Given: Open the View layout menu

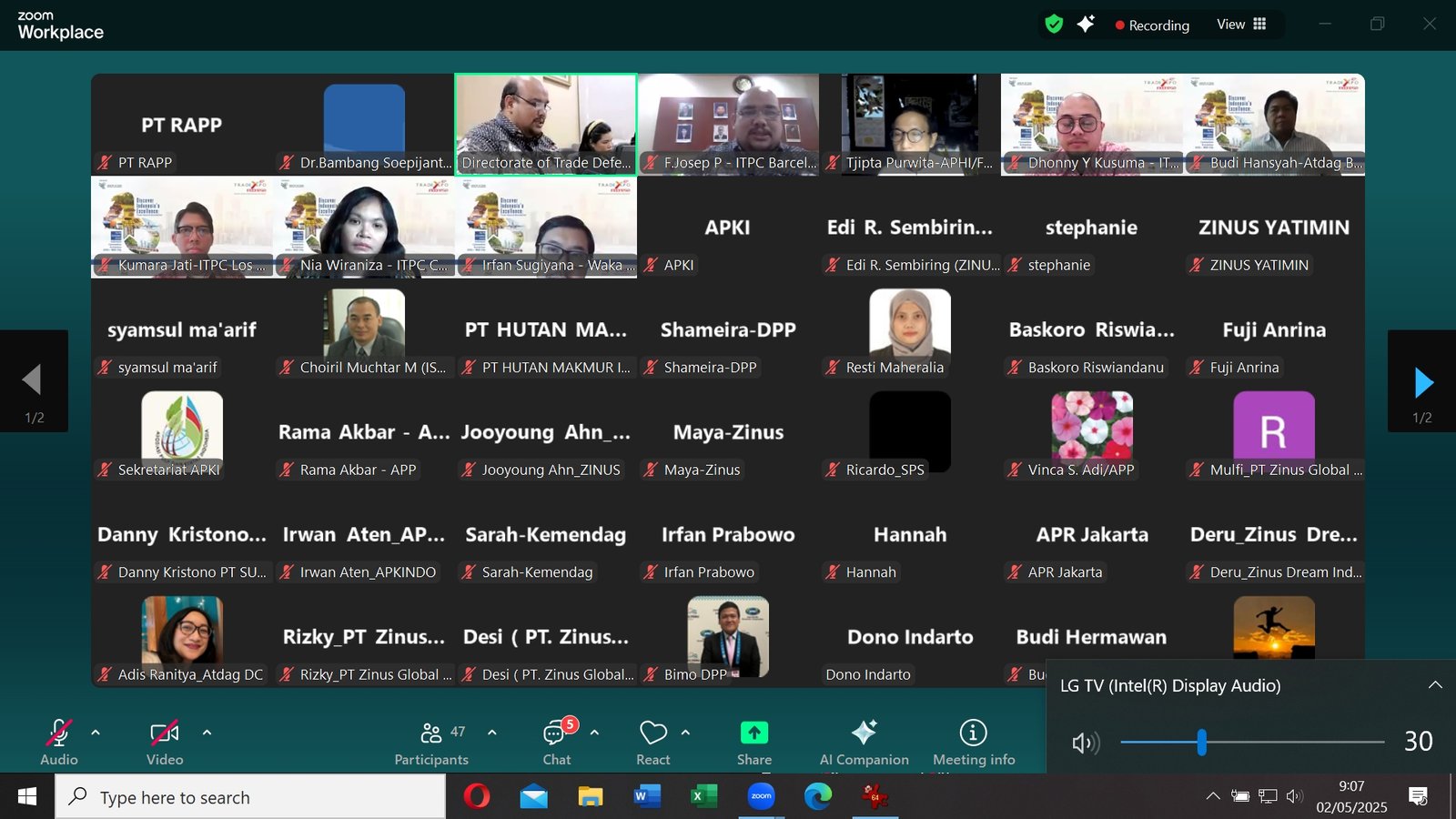Looking at the screenshot, I should 1242,25.
